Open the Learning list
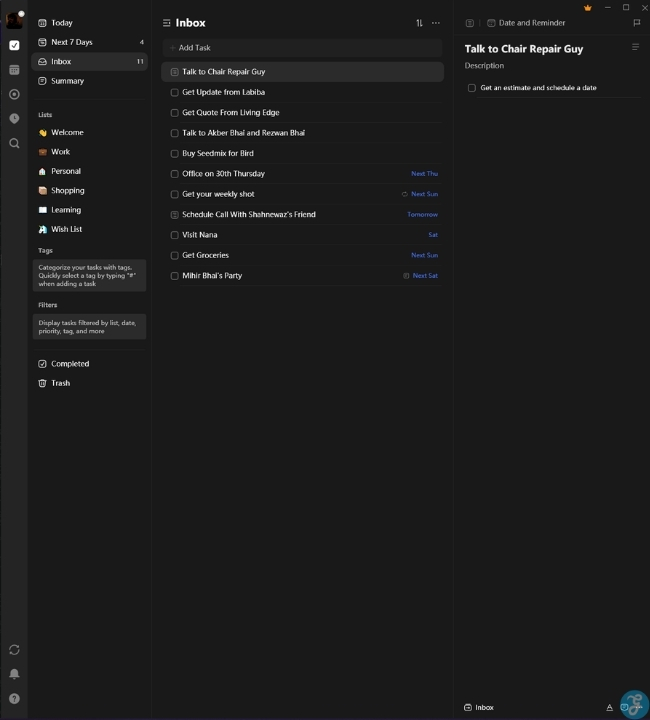 90,210
